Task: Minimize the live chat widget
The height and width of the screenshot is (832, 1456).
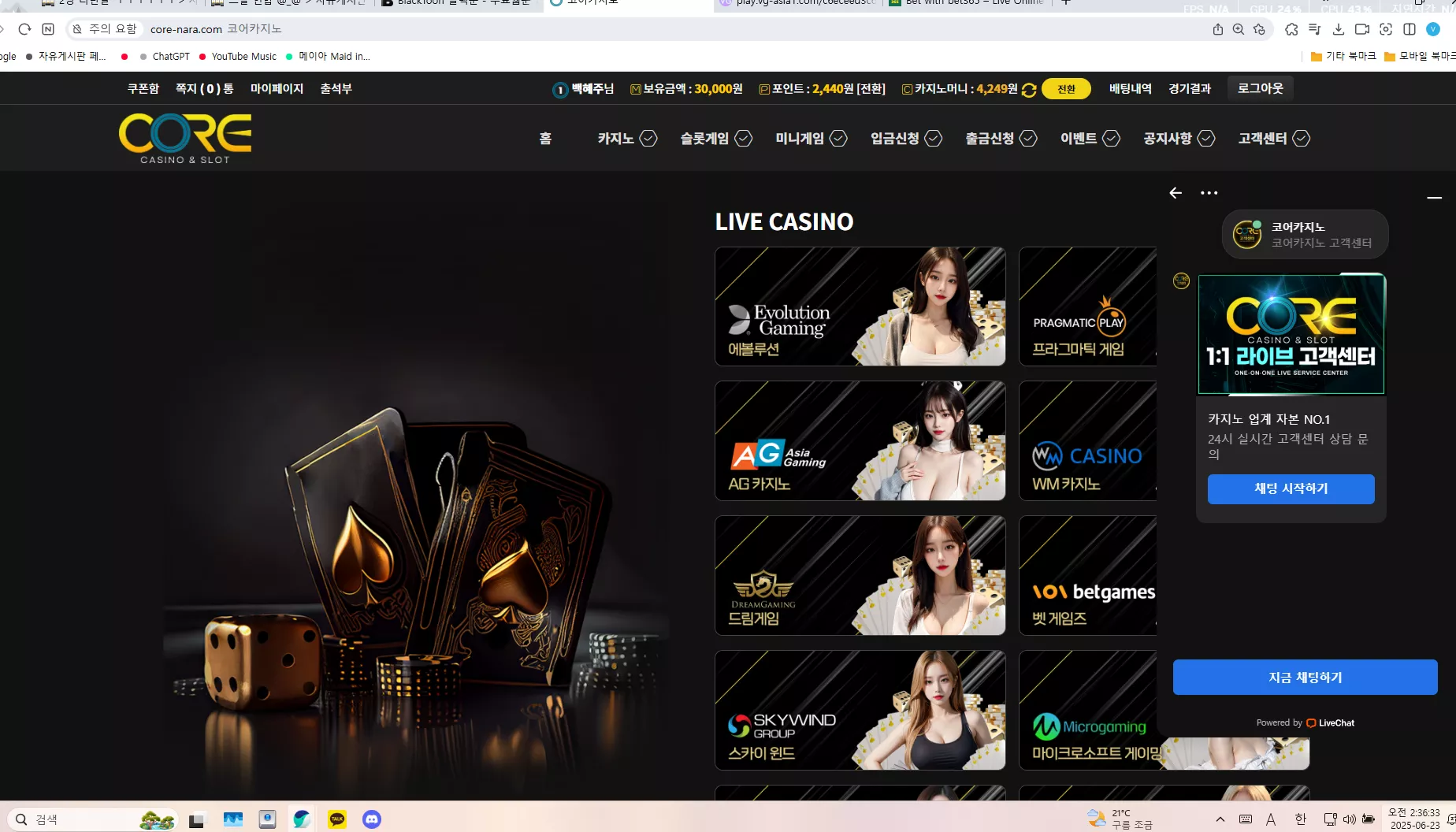Action: point(1435,197)
